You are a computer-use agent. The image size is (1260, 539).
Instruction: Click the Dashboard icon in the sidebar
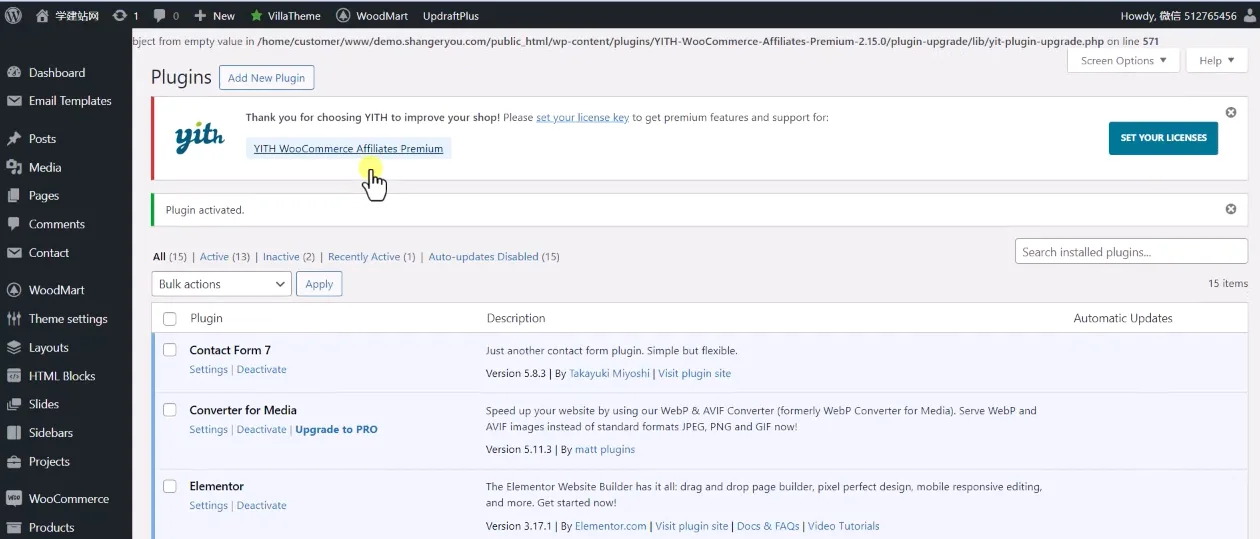(14, 73)
